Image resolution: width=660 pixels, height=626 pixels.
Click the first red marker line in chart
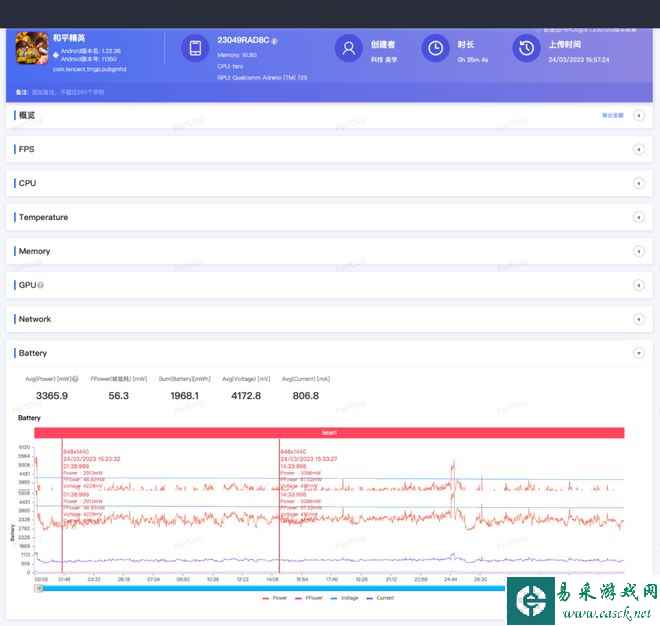click(x=62, y=506)
